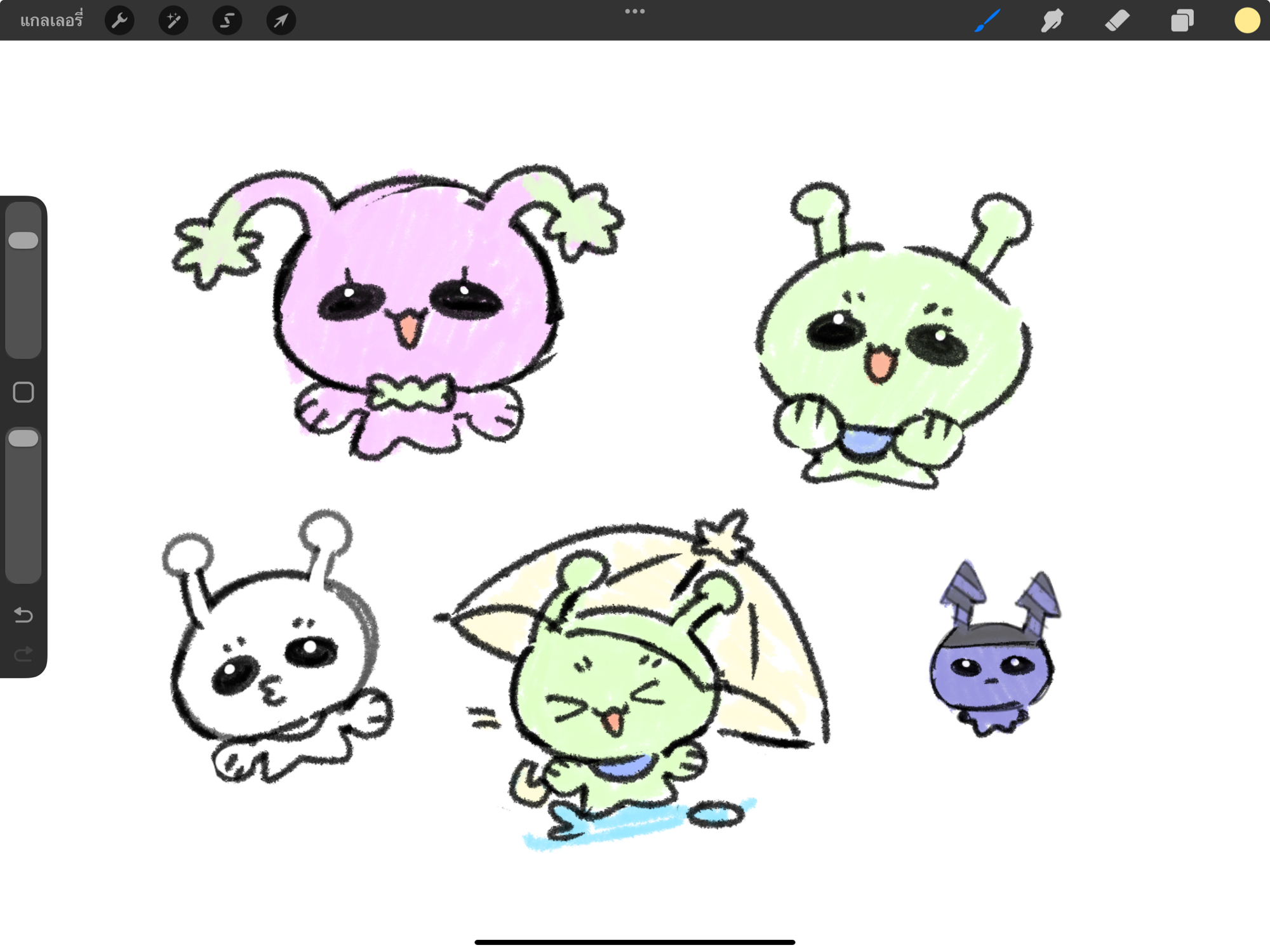Viewport: 1270px width, 952px height.
Task: Activate the Selection S tool
Action: pos(227,21)
